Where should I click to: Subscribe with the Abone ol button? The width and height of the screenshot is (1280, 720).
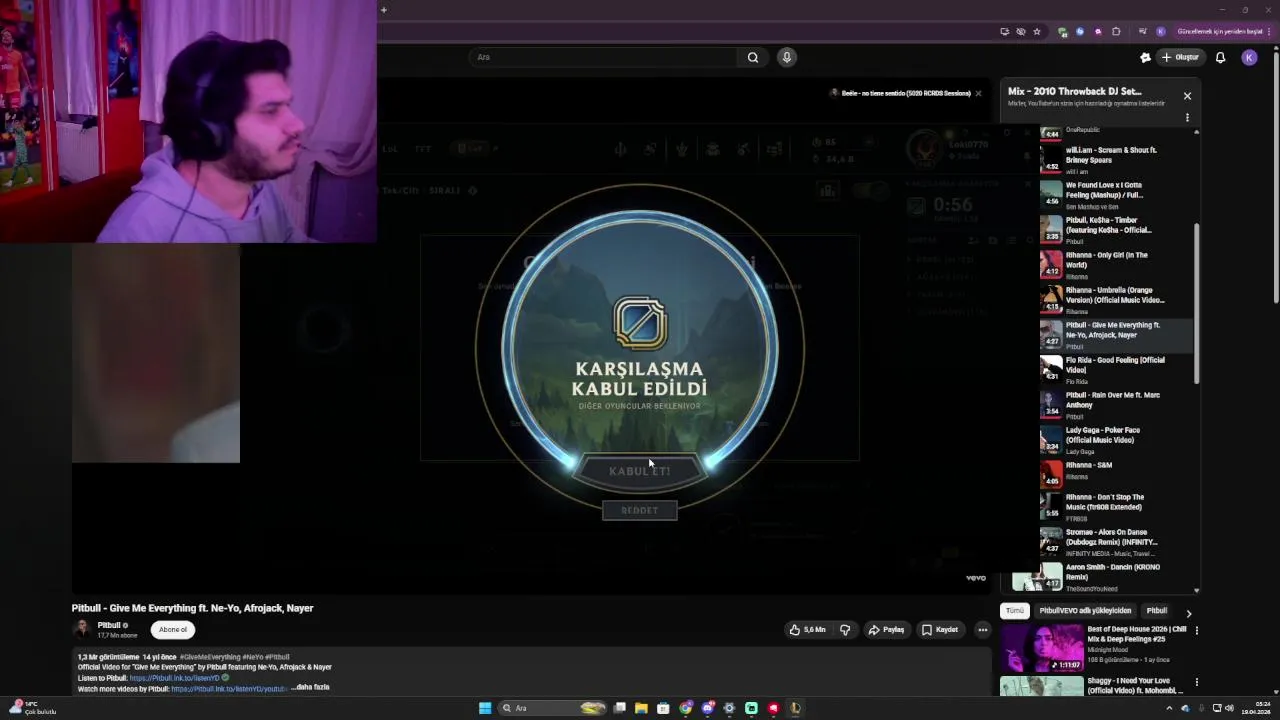point(173,630)
